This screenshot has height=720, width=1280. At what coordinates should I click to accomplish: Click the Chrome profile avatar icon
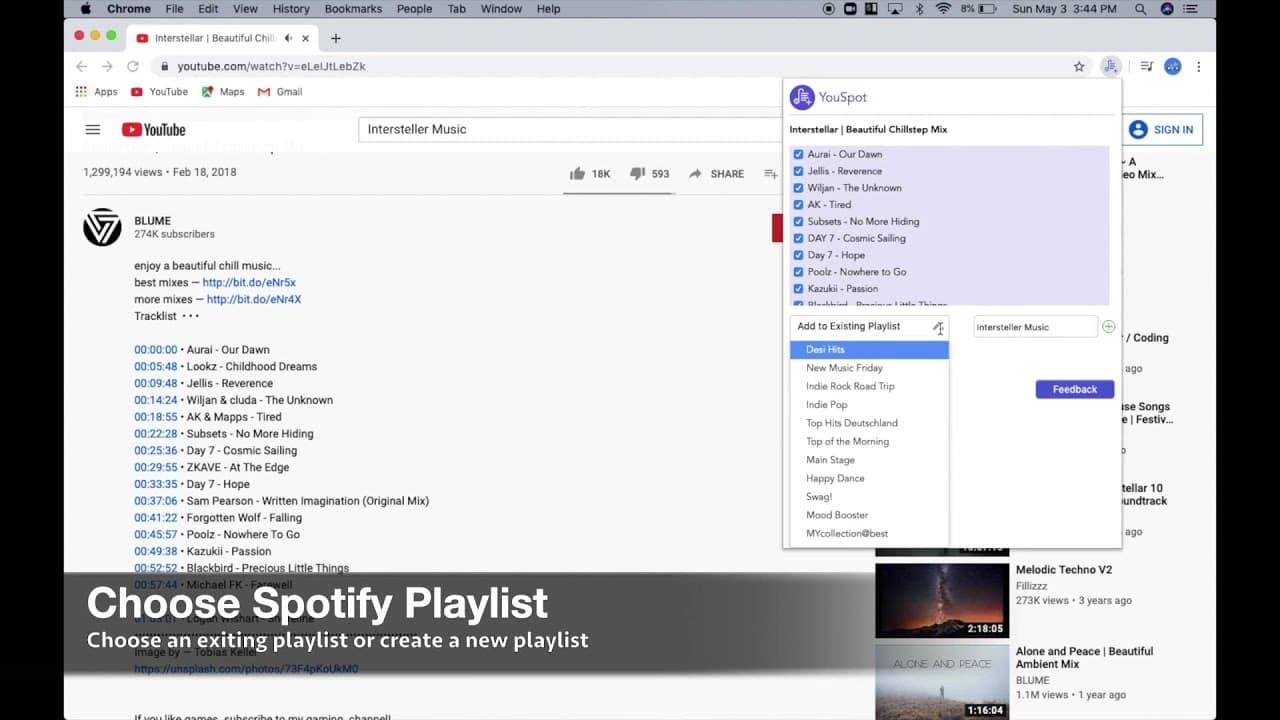point(1172,67)
